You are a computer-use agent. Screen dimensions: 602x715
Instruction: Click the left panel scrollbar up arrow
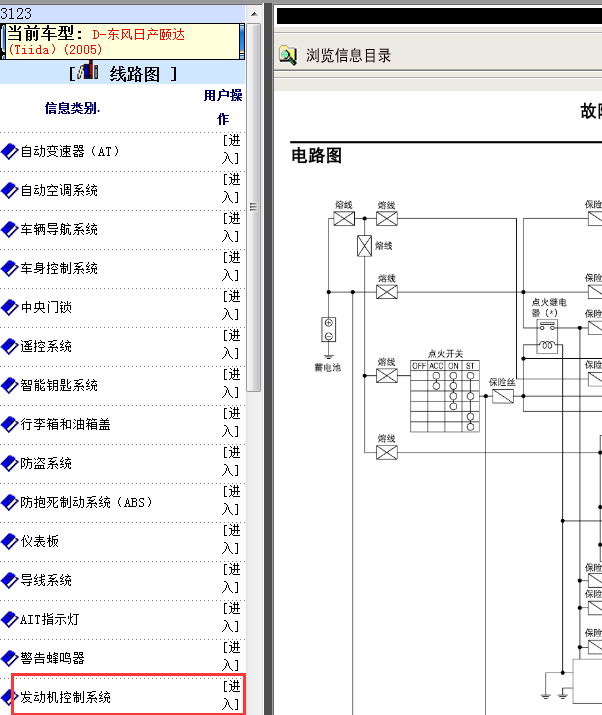tap(254, 14)
